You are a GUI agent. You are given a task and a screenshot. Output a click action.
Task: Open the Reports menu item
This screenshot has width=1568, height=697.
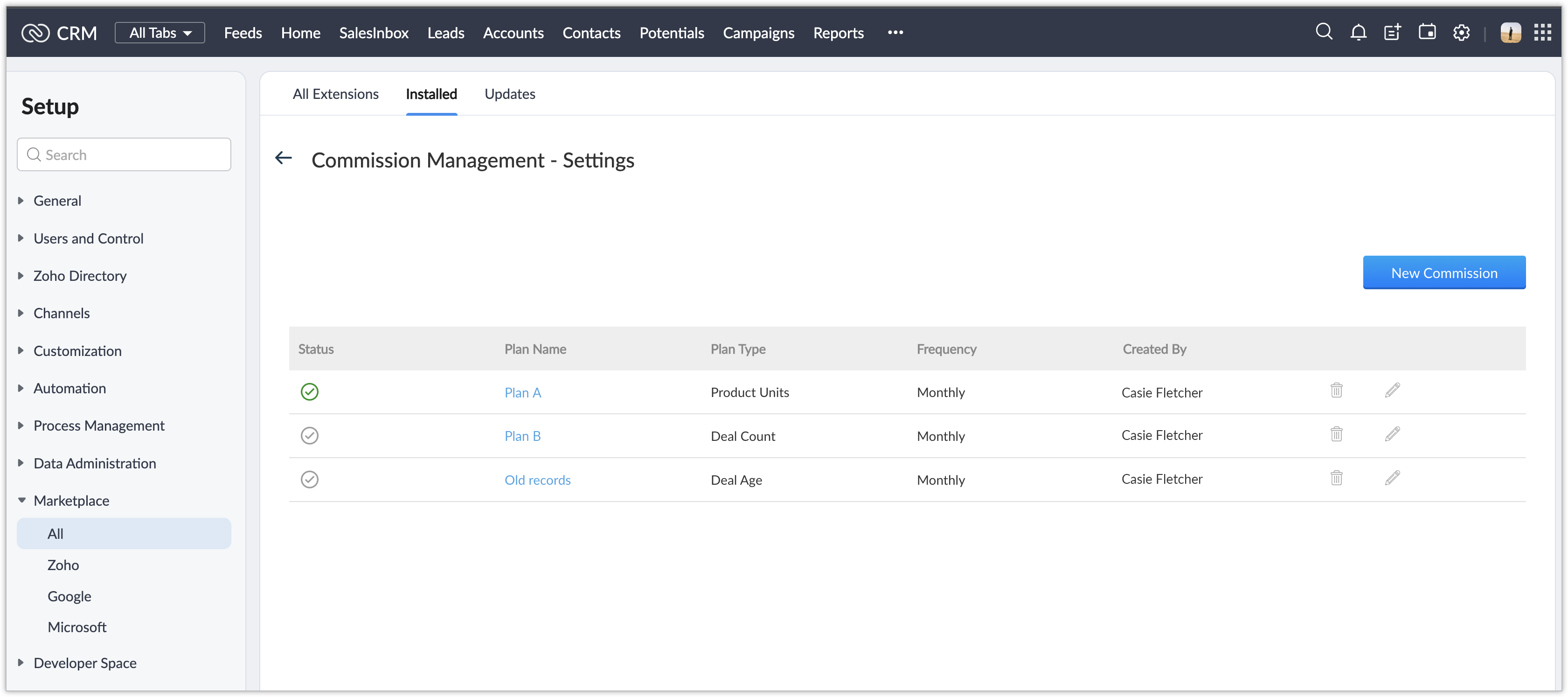tap(838, 33)
